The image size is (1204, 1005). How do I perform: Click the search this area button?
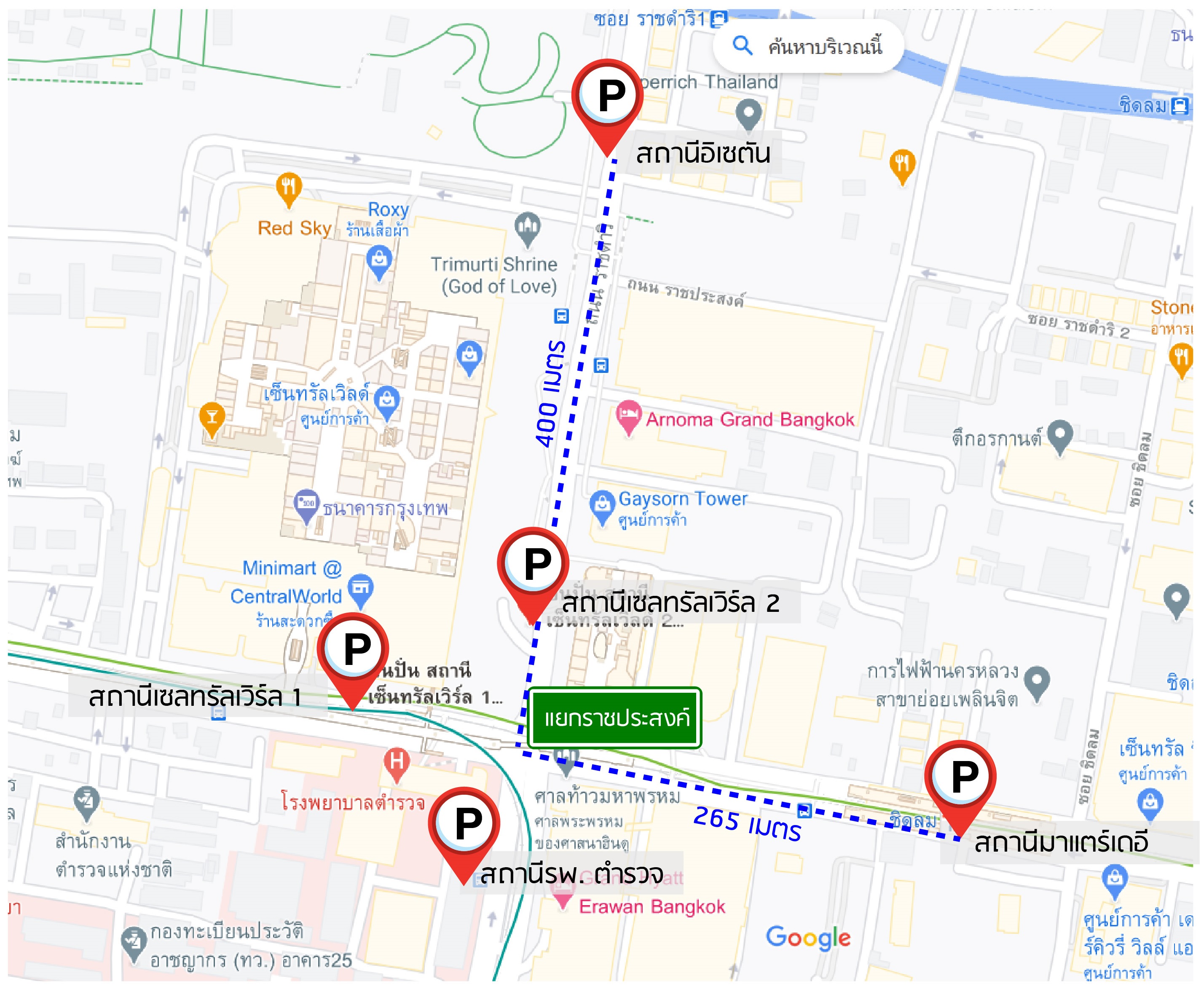tap(808, 46)
